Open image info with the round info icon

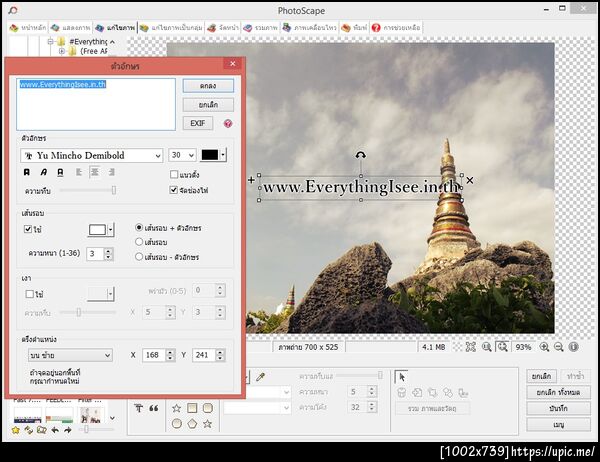point(573,347)
